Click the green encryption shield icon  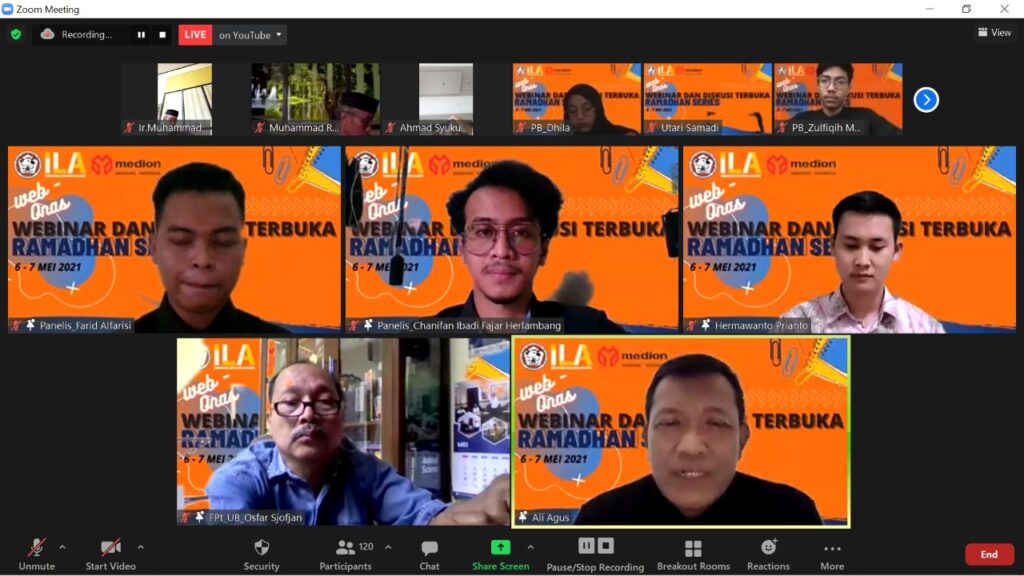click(16, 35)
